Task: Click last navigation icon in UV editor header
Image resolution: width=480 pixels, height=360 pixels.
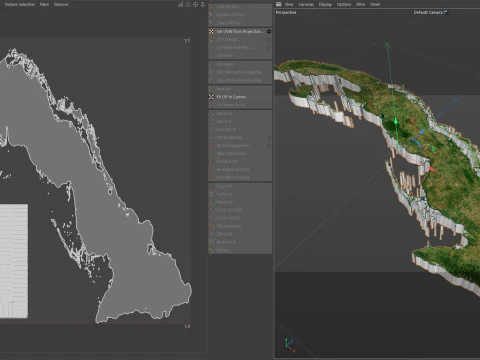Action: click(202, 4)
